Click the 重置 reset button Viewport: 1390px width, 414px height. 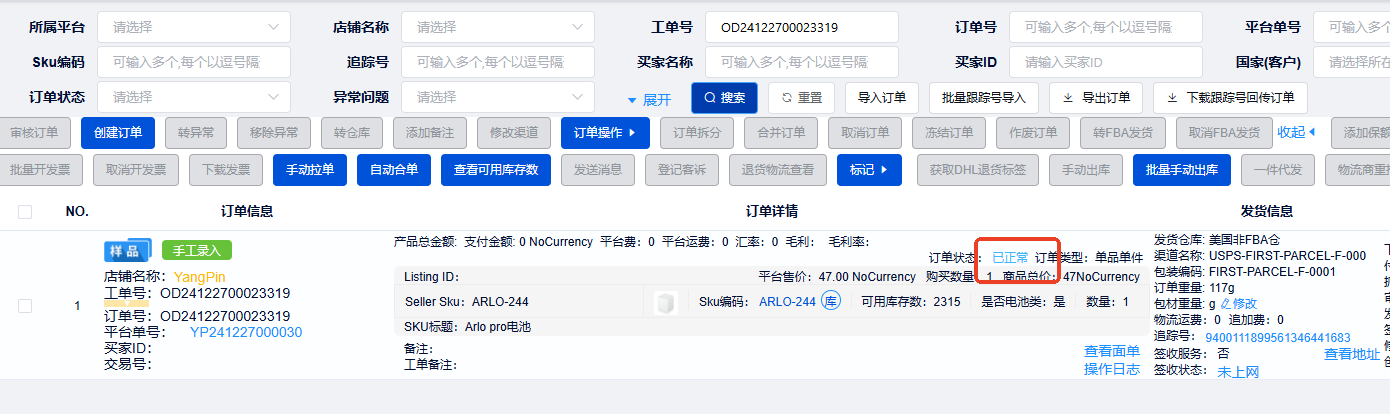pos(801,98)
